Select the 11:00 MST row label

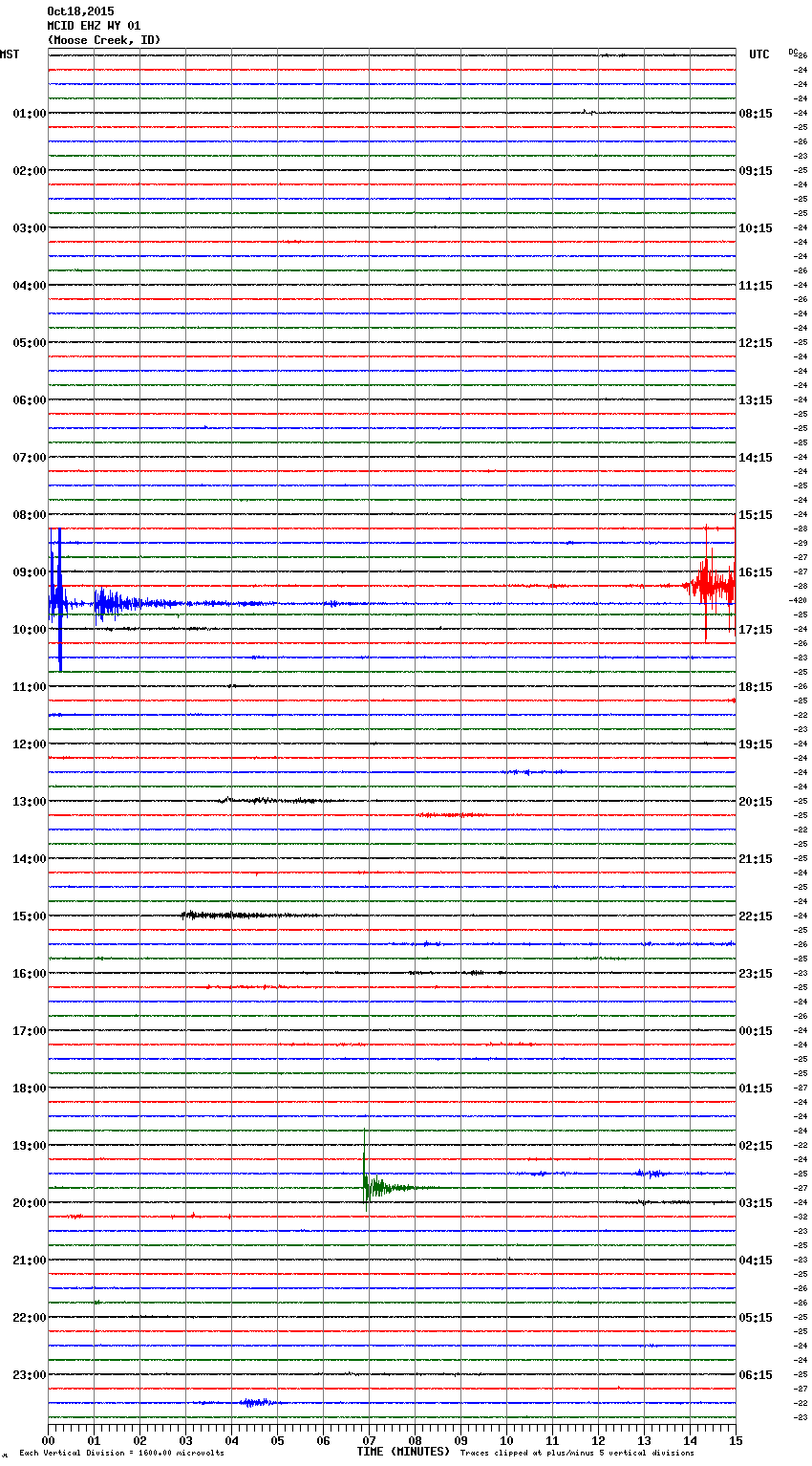coord(29,686)
